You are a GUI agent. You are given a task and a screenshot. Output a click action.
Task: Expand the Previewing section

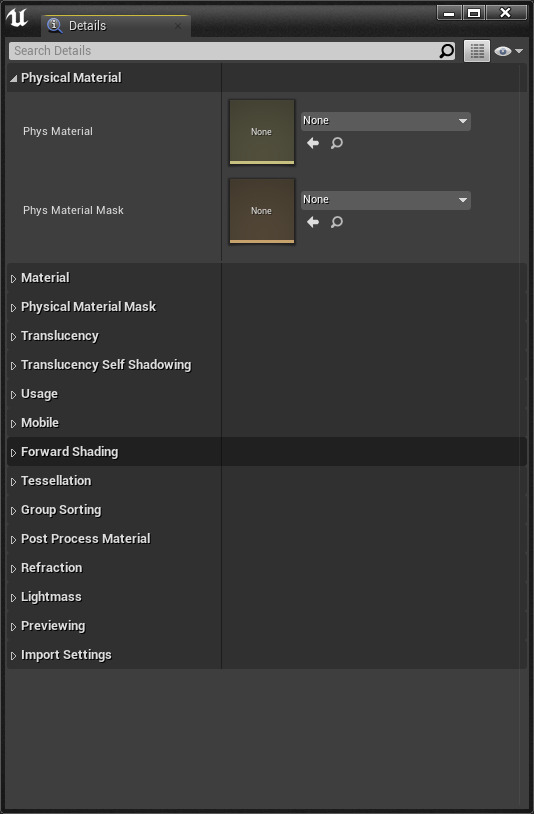point(13,627)
